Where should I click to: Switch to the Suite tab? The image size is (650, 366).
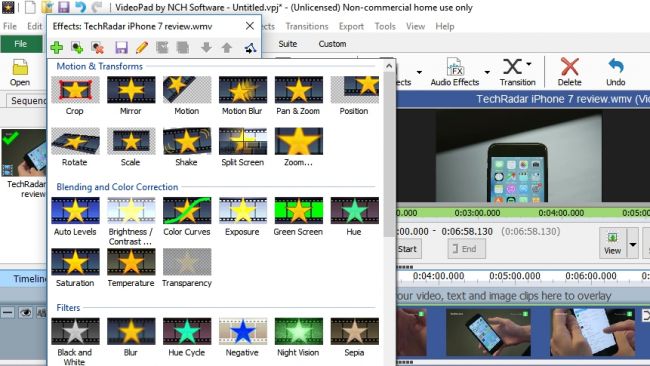288,44
